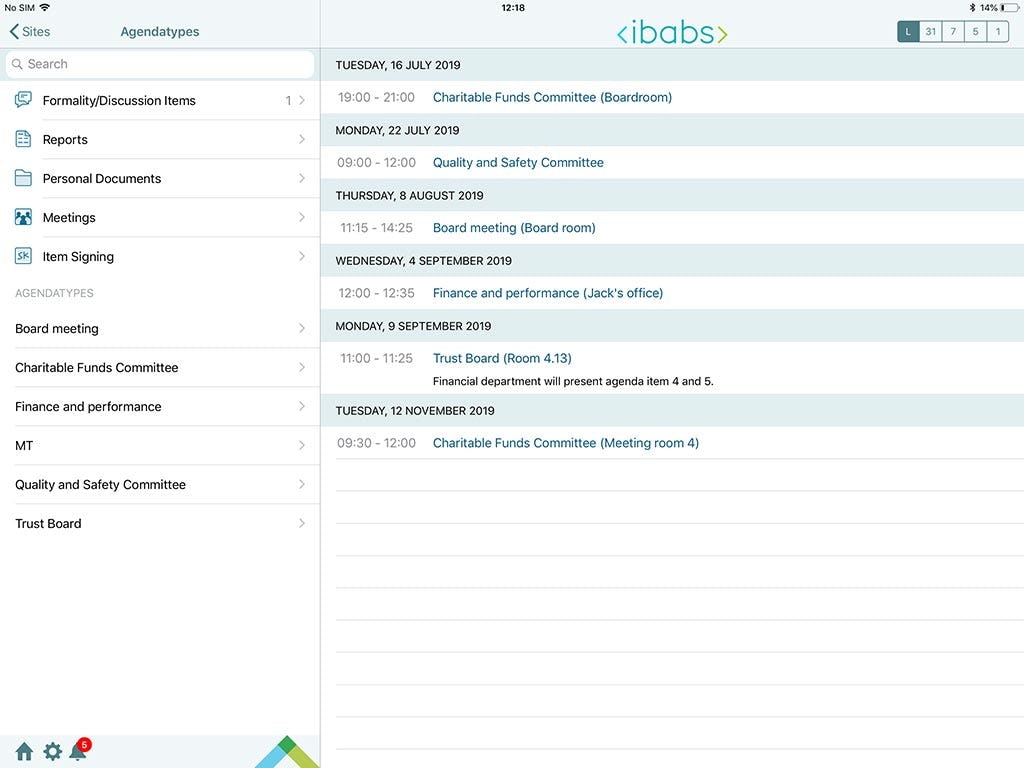Select Trust Board agendatype label
This screenshot has height=768, width=1024.
click(x=48, y=524)
